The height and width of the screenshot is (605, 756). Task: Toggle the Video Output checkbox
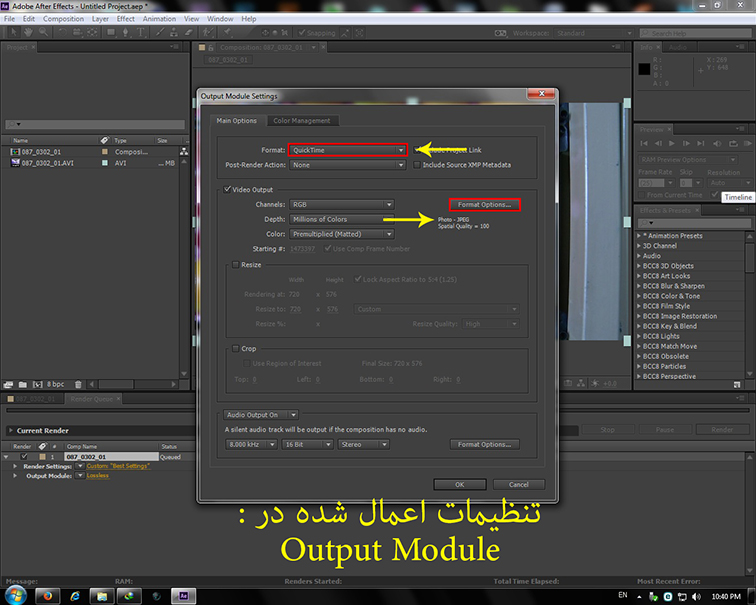click(x=228, y=189)
